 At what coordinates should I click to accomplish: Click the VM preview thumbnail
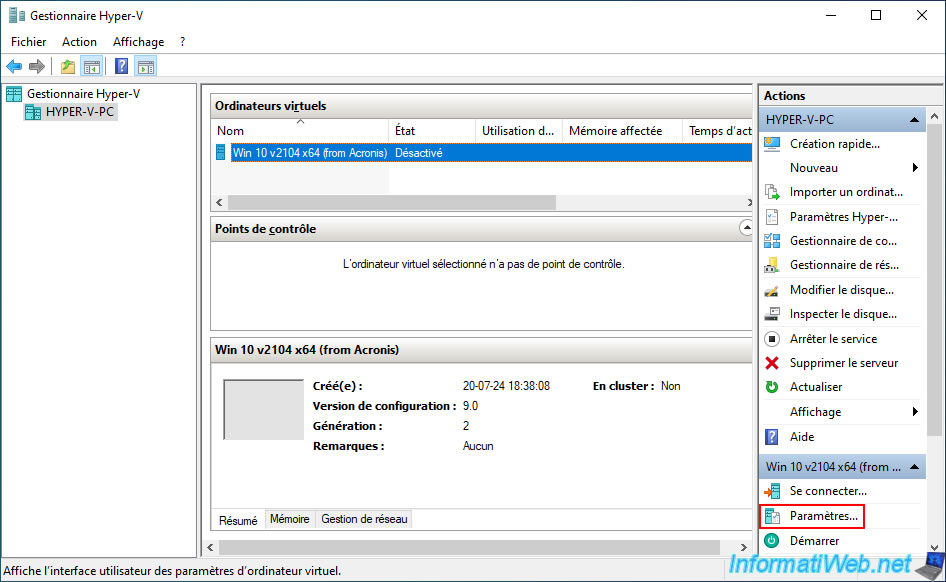263,410
